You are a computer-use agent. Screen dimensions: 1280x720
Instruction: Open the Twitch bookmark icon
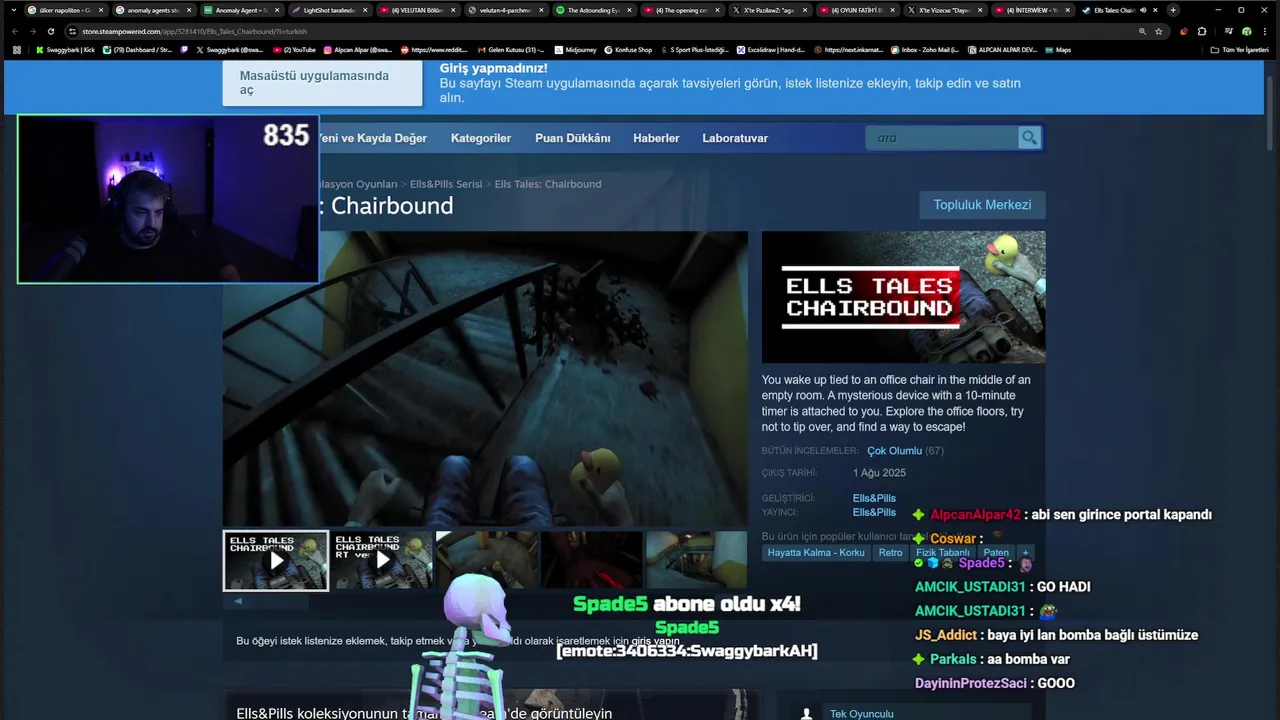[x=184, y=49]
